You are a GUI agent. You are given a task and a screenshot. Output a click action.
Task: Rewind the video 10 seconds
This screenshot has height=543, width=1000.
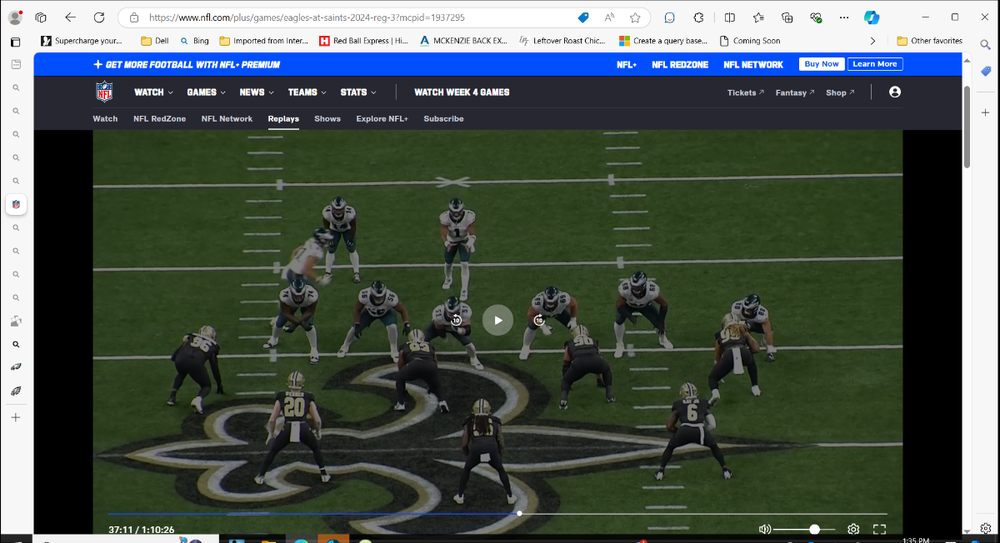(x=456, y=320)
